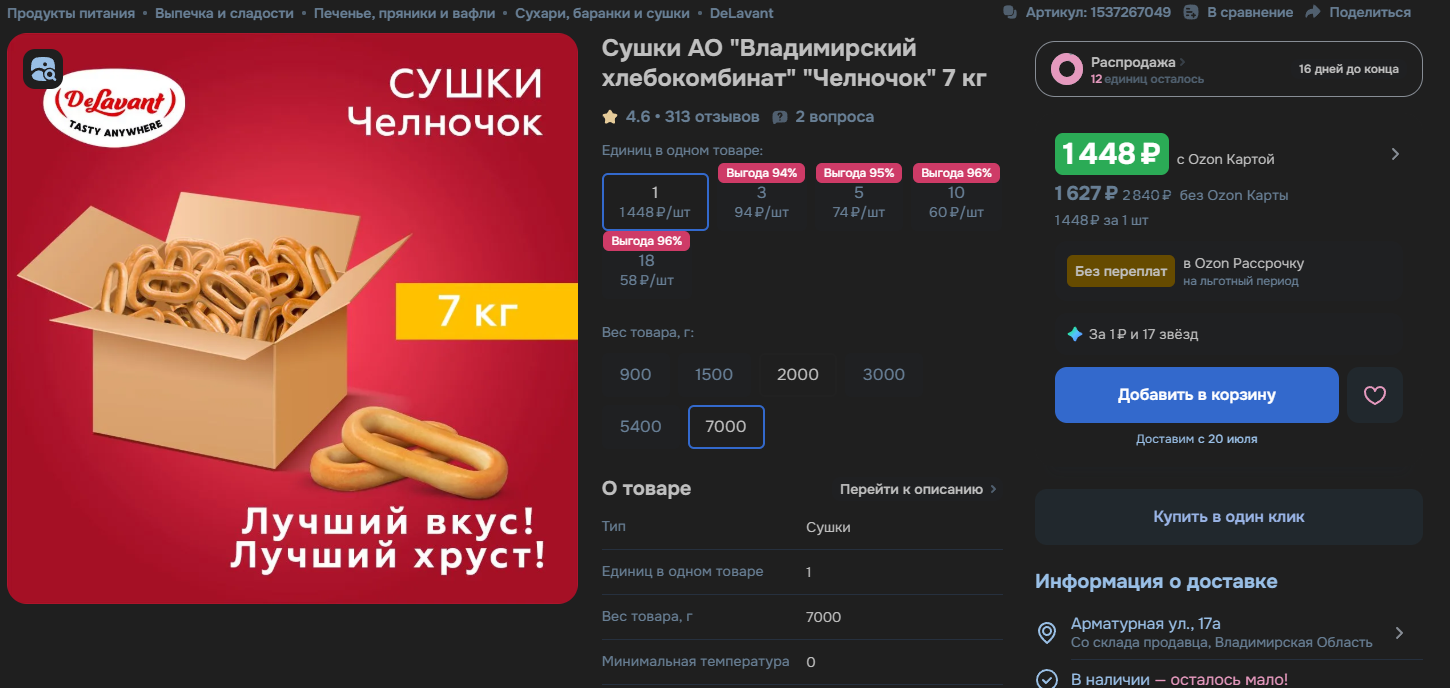The width and height of the screenshot is (1450, 688).
Task: Click the share arrow icon
Action: pos(1312,13)
